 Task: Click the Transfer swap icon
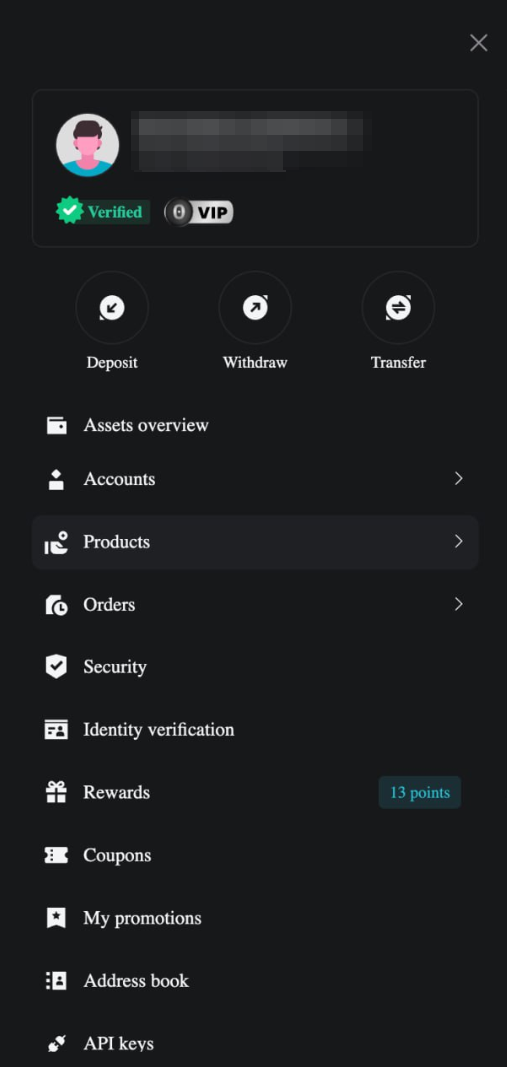(x=398, y=308)
